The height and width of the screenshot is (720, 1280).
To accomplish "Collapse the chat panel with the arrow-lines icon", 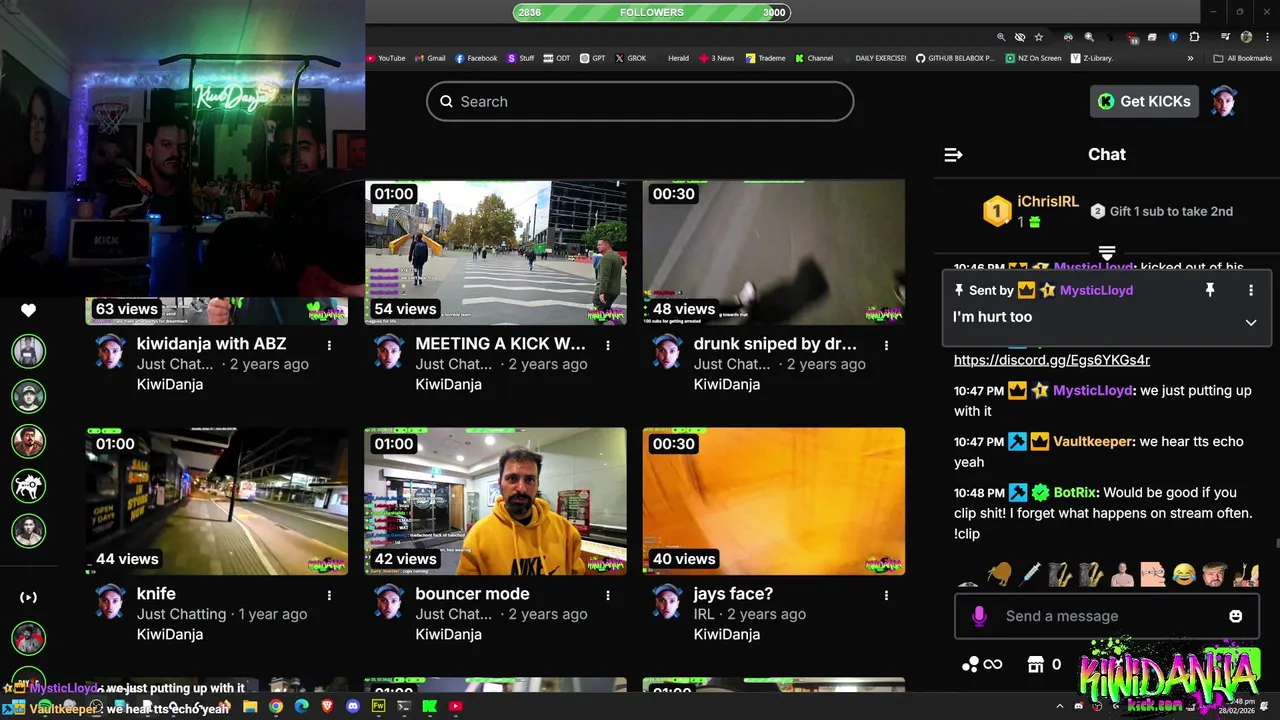I will (953, 154).
